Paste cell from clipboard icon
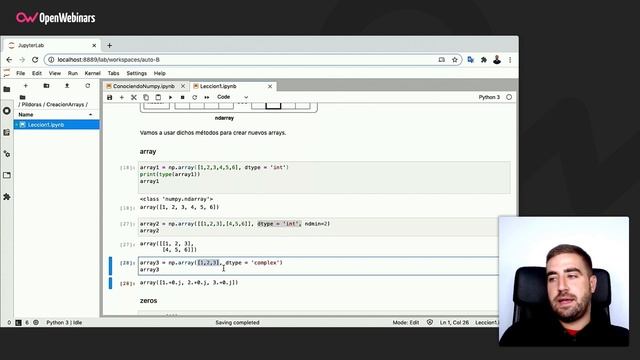 [158, 97]
